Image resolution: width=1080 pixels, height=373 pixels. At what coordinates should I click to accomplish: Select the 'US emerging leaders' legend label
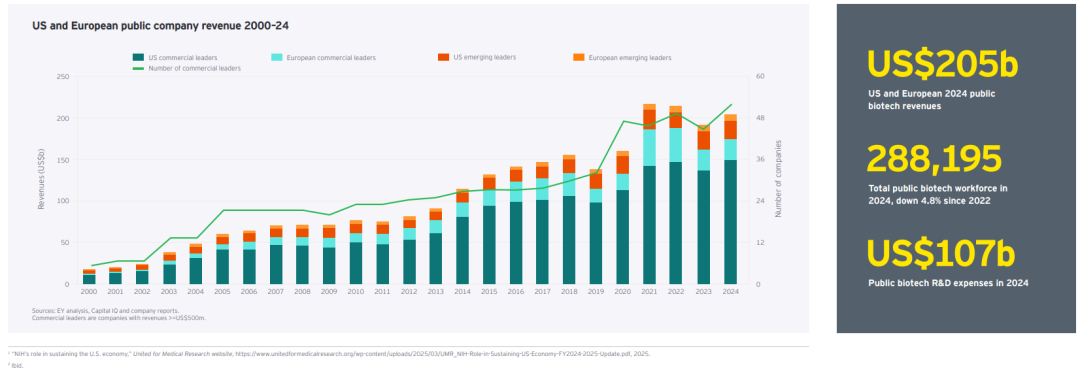pos(484,57)
